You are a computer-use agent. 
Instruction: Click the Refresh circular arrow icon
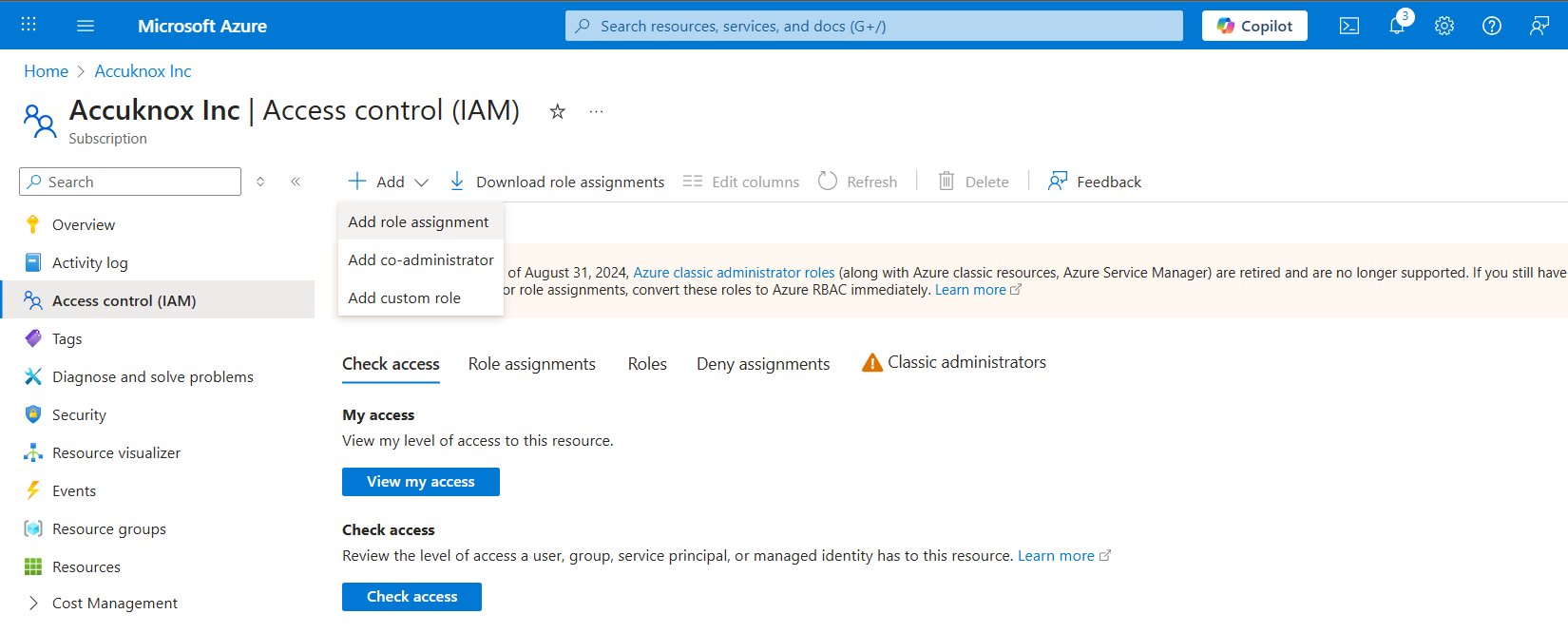828,181
